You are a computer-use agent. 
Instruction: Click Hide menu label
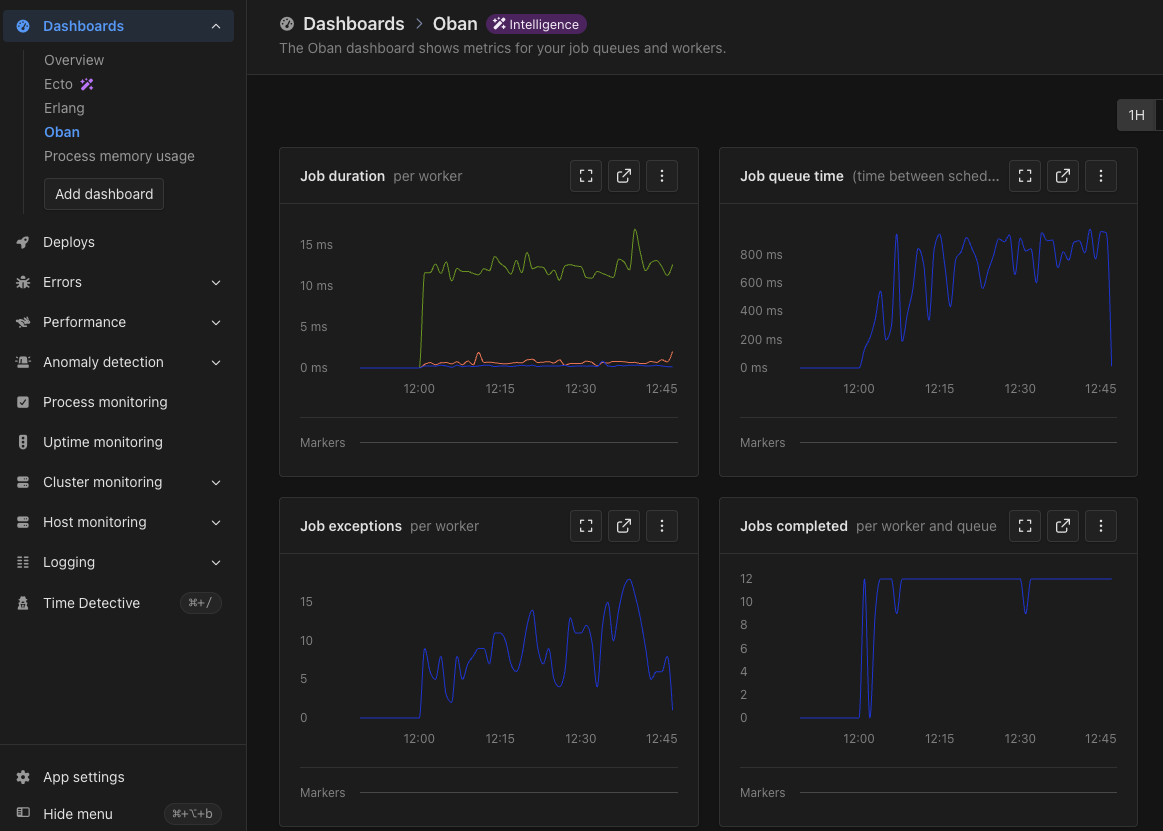(x=78, y=814)
